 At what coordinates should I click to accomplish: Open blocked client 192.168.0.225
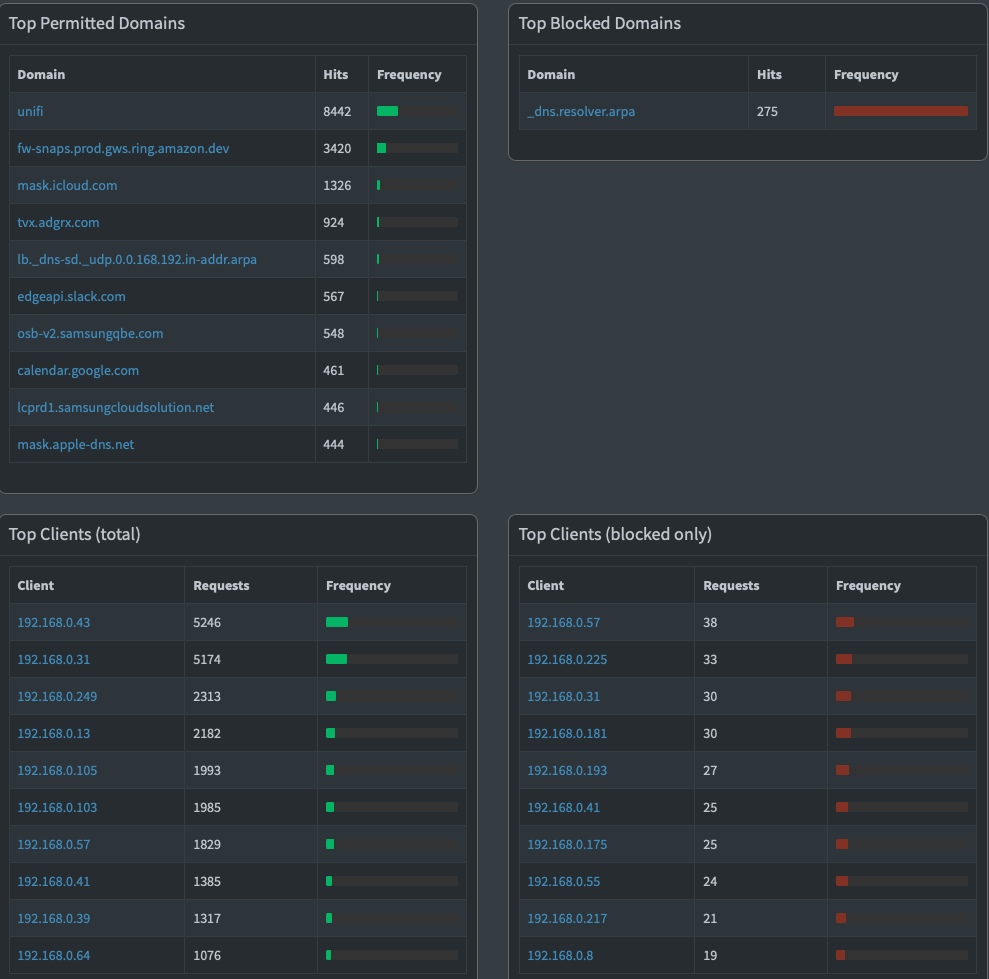point(567,659)
